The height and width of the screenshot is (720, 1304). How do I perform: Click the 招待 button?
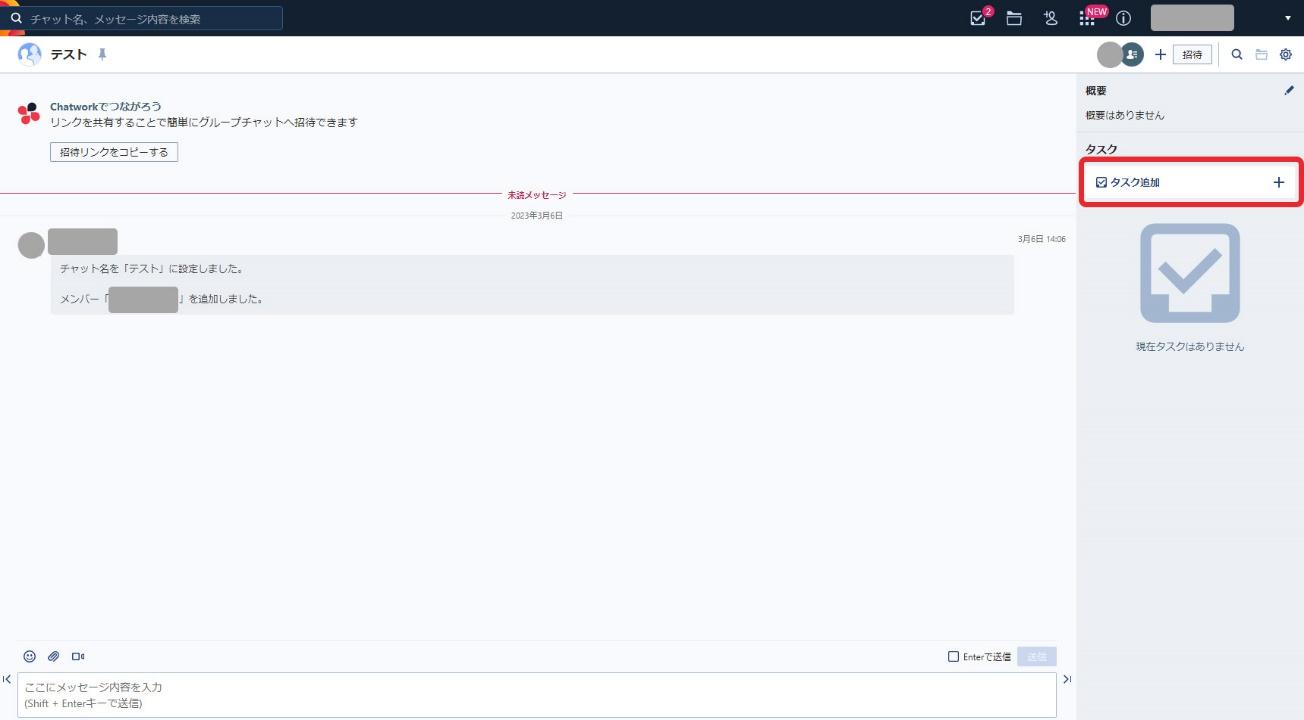coord(1192,55)
